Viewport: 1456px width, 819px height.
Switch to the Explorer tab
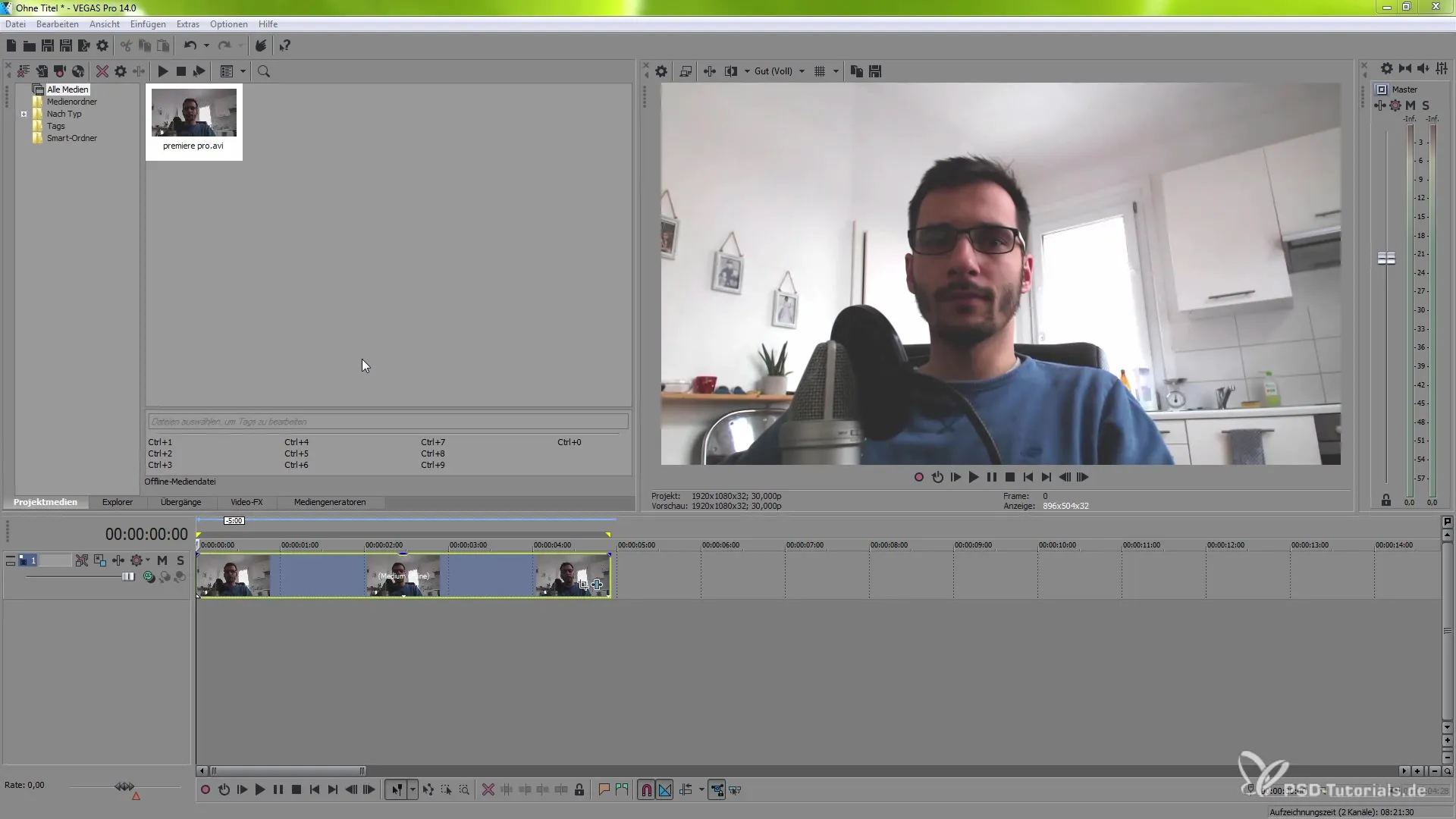pyautogui.click(x=118, y=503)
